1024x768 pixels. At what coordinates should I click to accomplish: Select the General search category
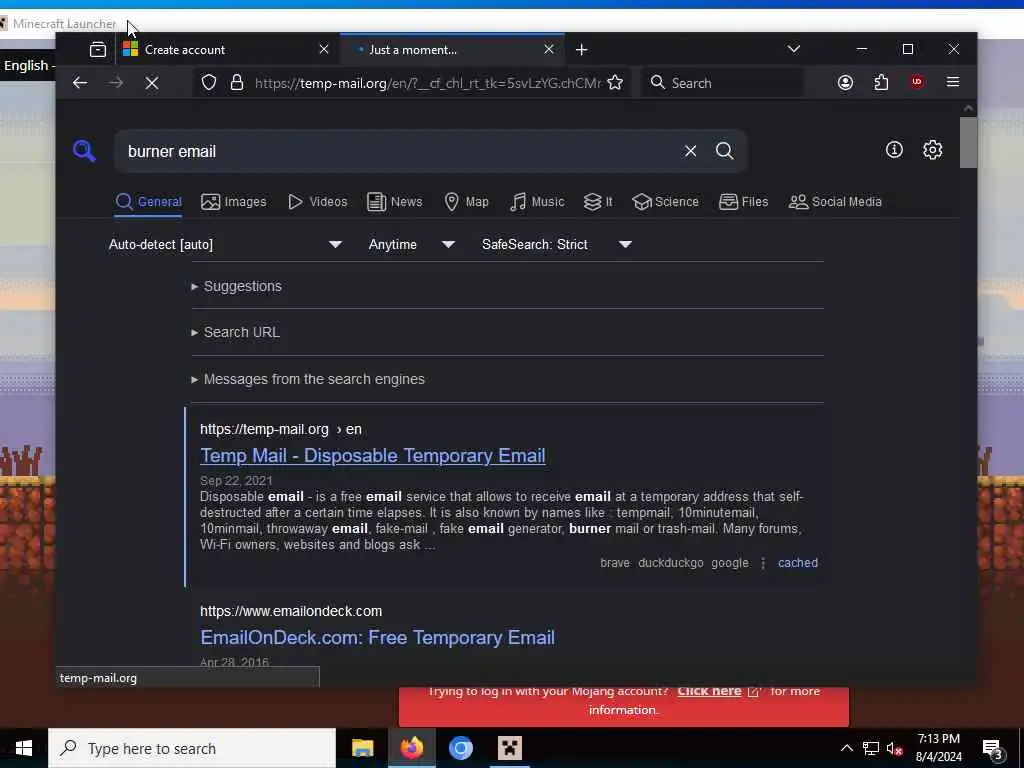(x=149, y=202)
